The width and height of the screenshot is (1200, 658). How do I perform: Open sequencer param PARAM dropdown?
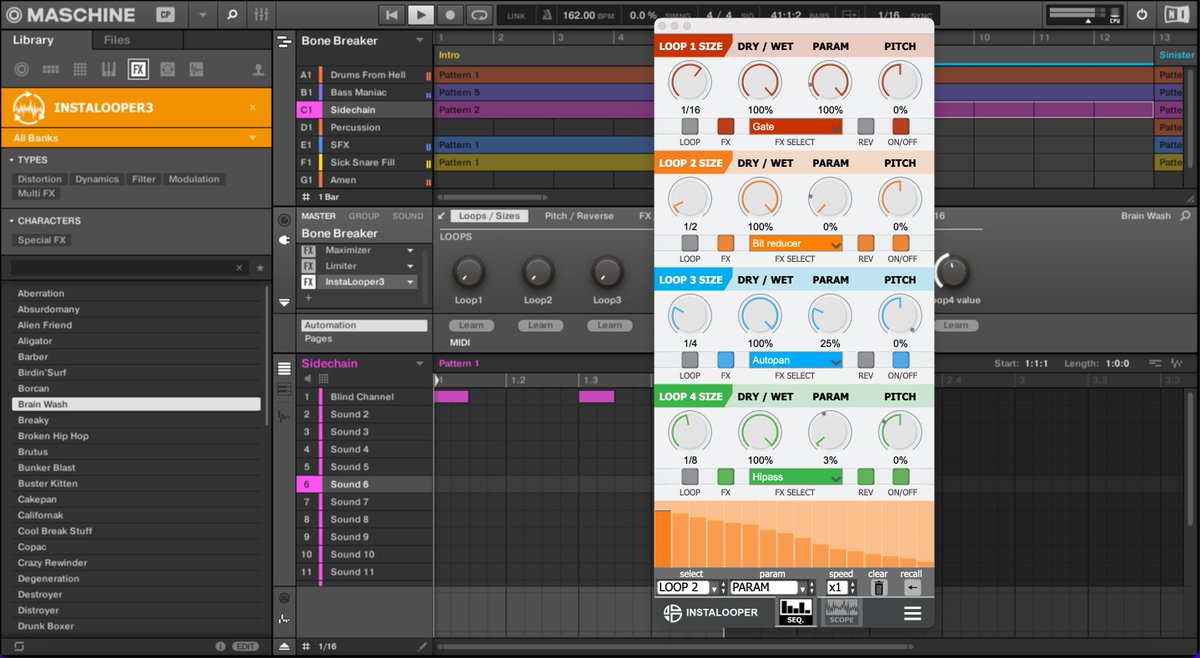(772, 588)
